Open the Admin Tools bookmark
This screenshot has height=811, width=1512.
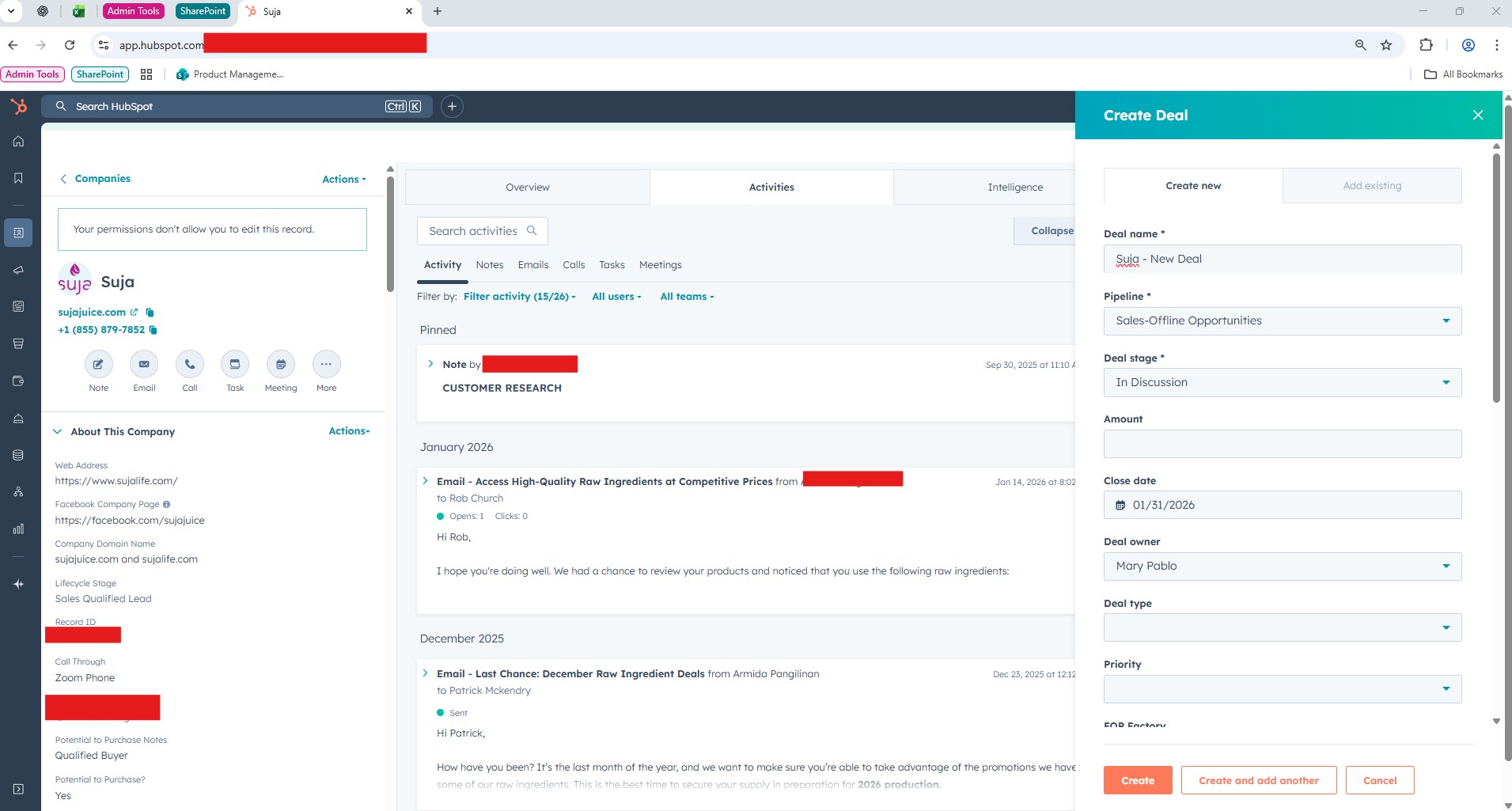(32, 74)
